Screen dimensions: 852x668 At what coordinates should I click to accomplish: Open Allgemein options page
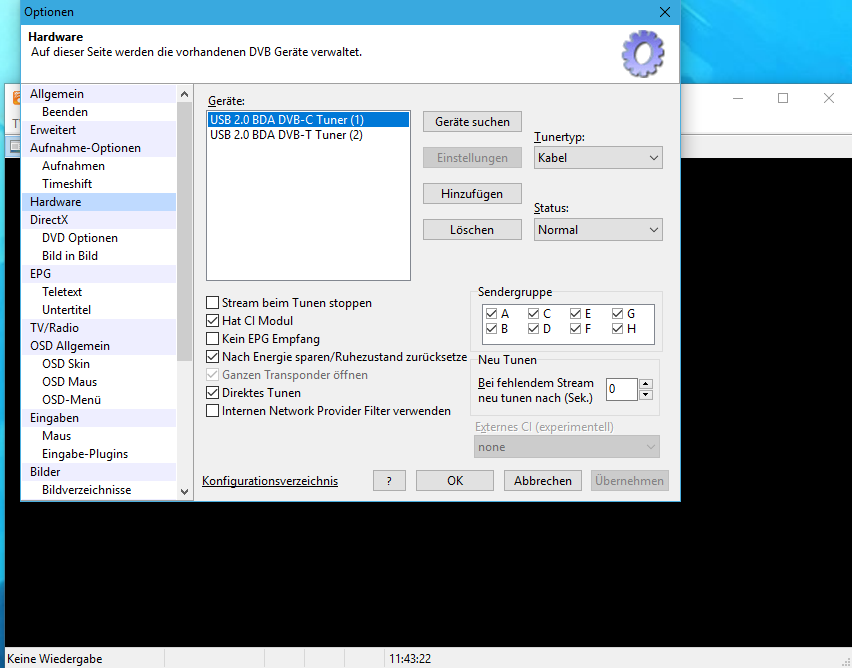99,94
